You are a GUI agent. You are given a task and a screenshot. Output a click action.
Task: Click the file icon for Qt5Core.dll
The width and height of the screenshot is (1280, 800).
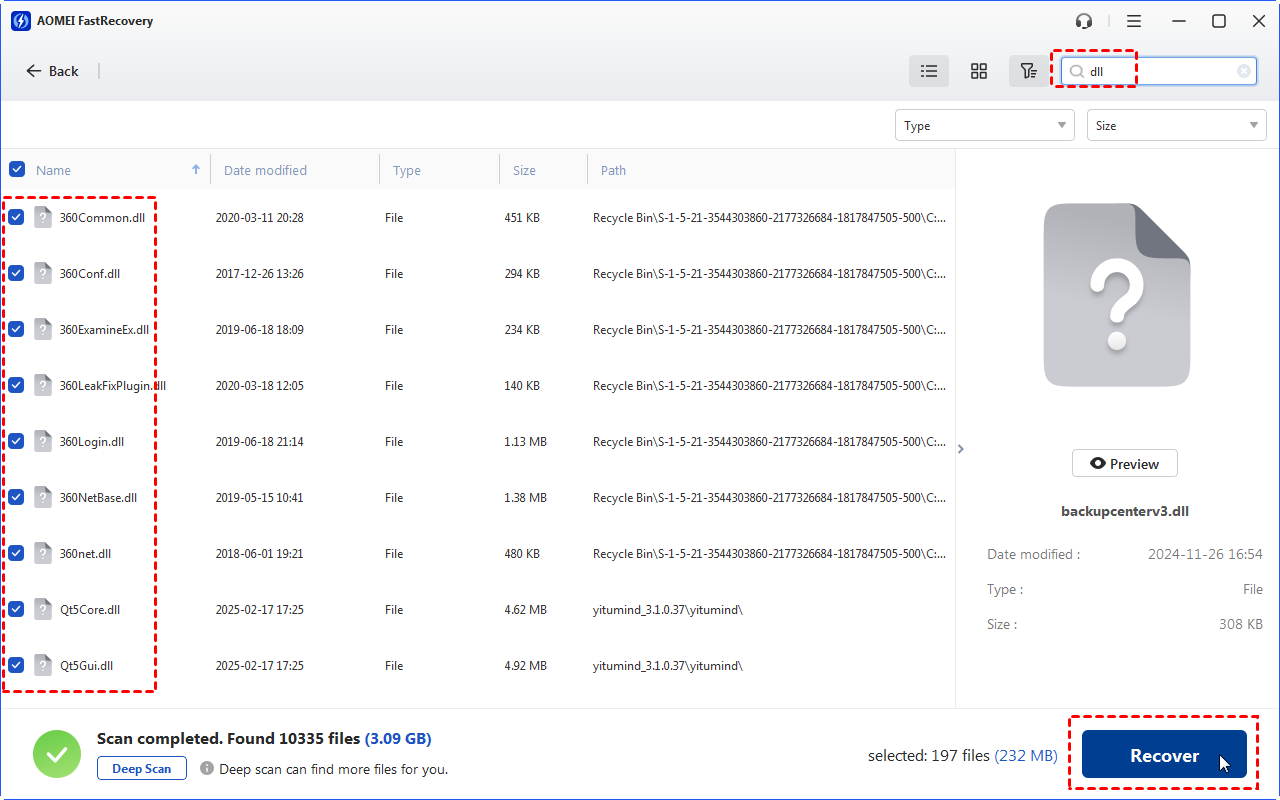[x=43, y=609]
